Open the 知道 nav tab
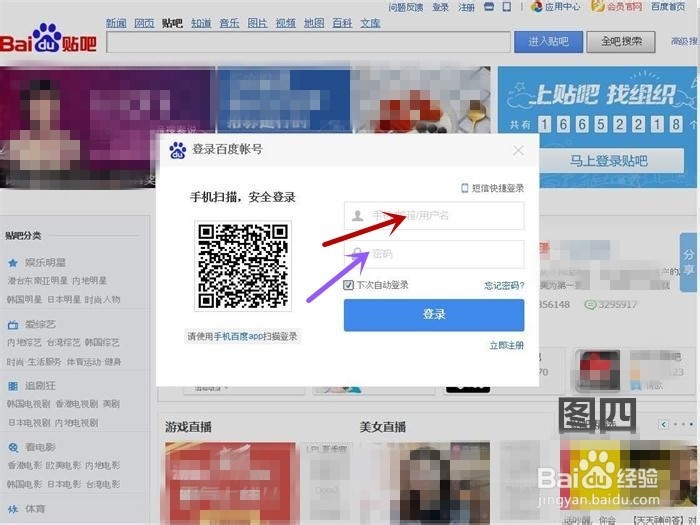 click(201, 23)
